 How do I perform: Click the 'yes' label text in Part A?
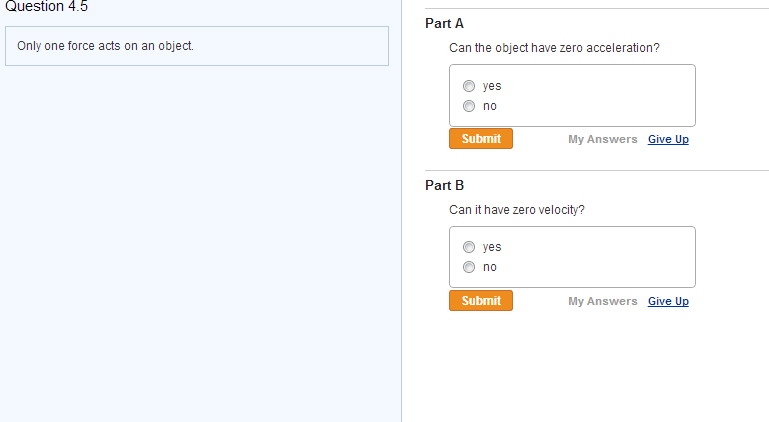492,86
